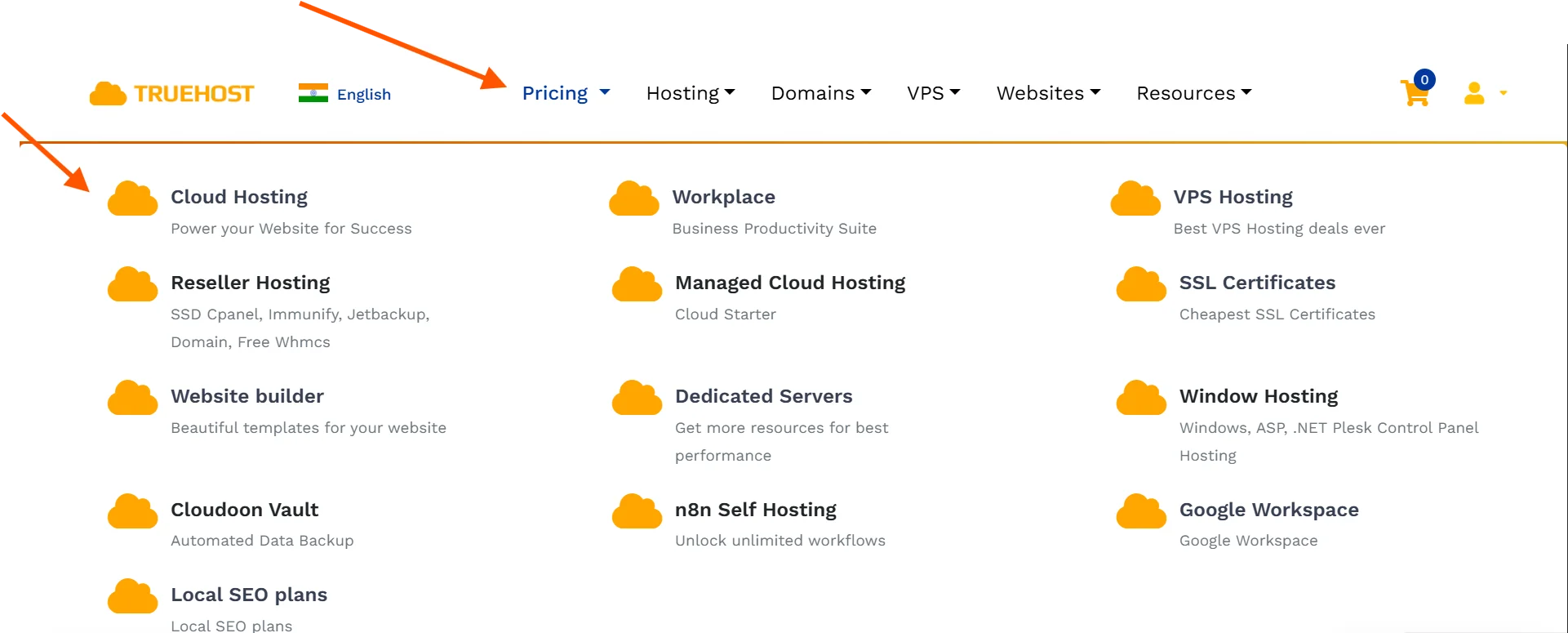The height and width of the screenshot is (633, 1568).
Task: Click 'Business Productivity Suite' text
Action: click(775, 229)
